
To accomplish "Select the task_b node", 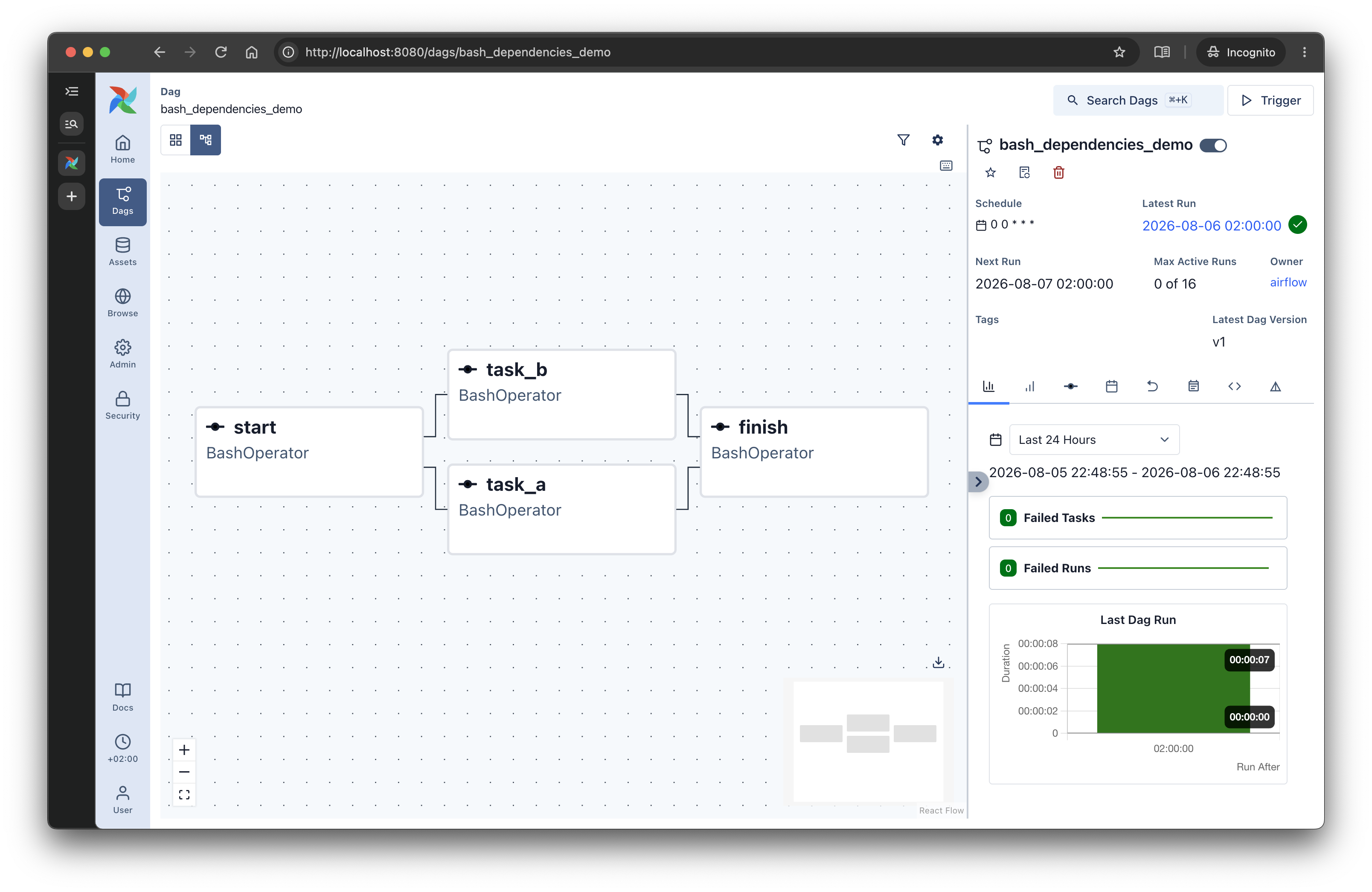I will click(561, 394).
